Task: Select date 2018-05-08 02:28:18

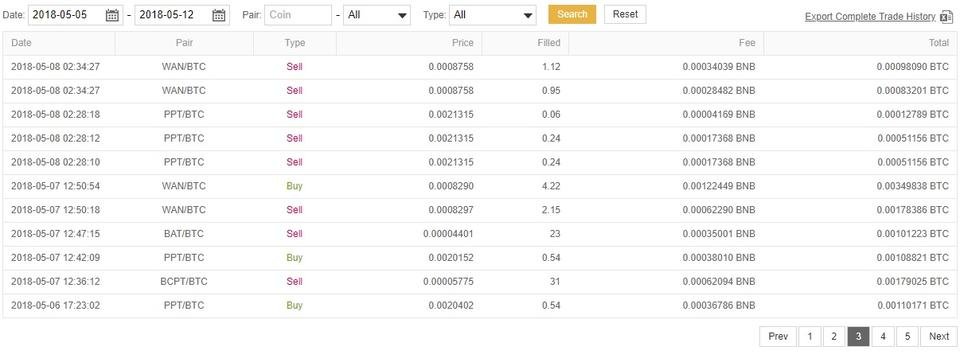Action: pyautogui.click(x=56, y=115)
